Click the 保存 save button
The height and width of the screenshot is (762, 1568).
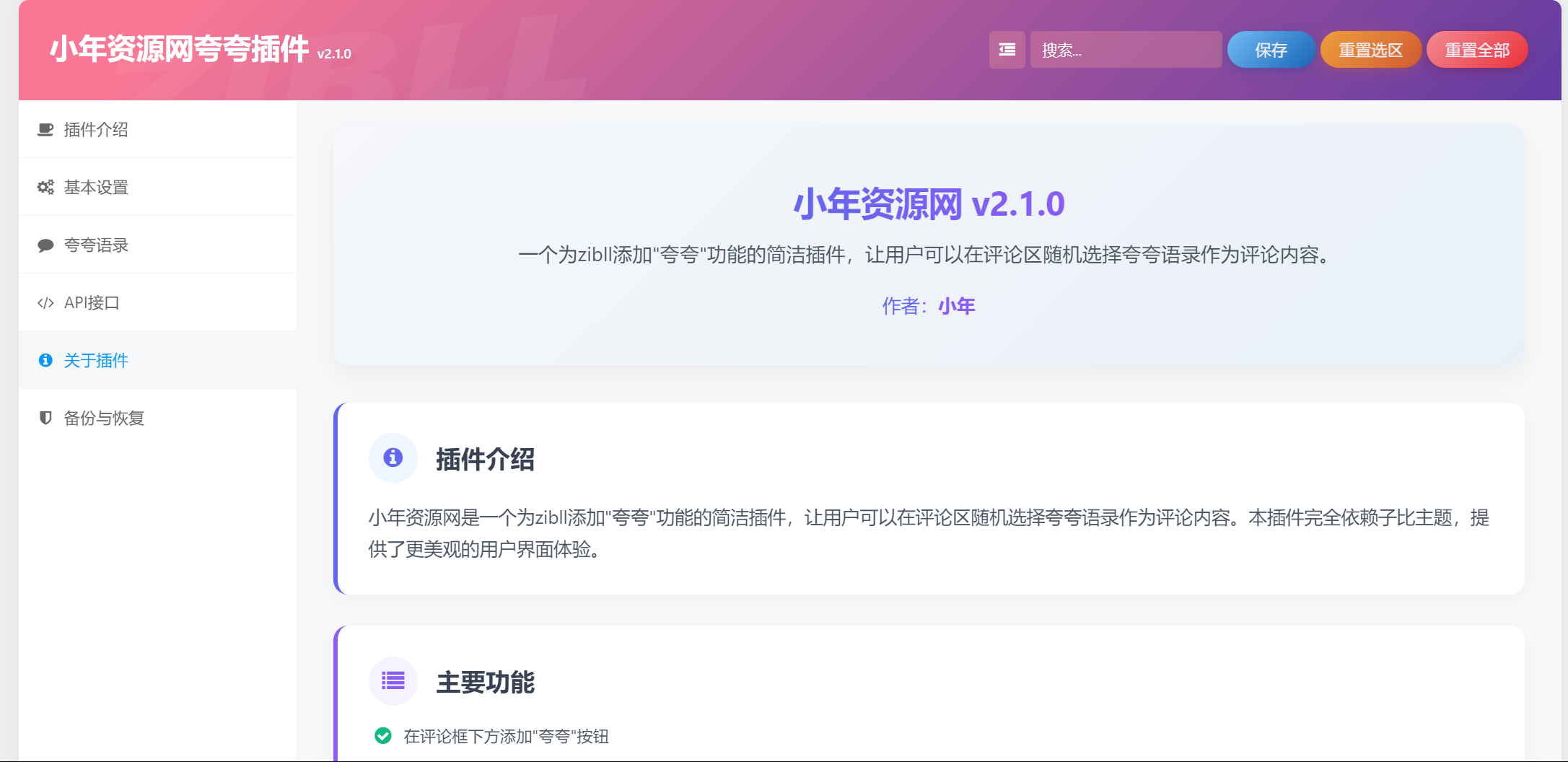(1270, 49)
